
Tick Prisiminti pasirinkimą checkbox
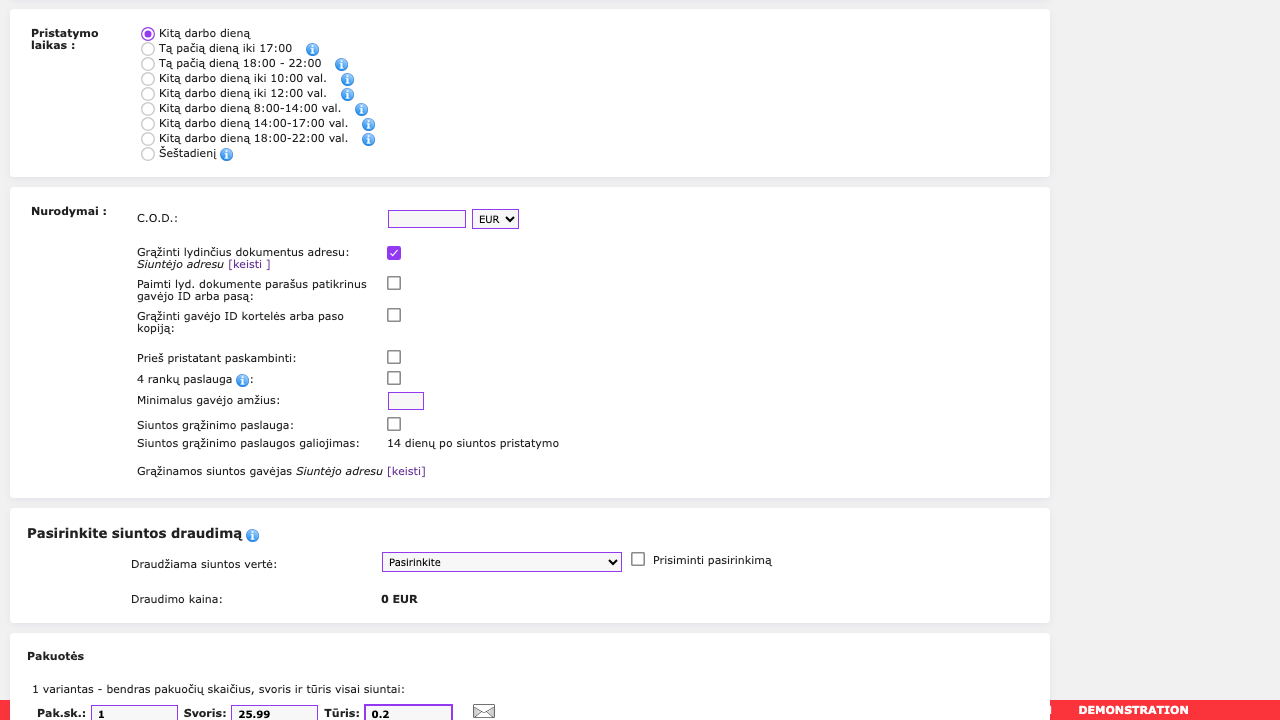(x=638, y=559)
